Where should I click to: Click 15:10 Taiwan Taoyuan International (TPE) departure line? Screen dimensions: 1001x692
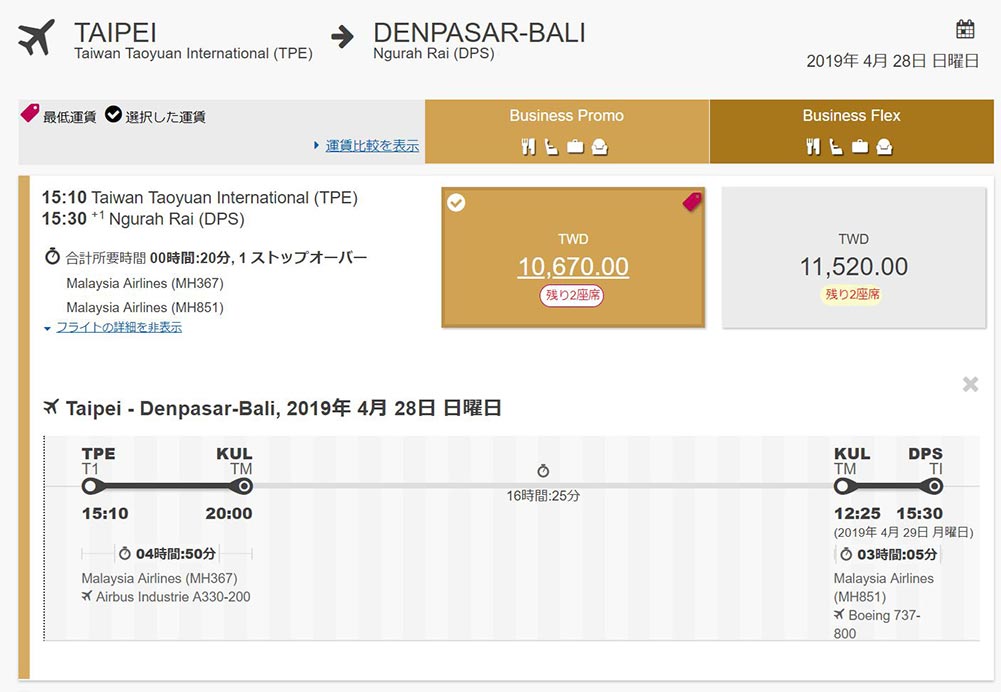point(200,198)
